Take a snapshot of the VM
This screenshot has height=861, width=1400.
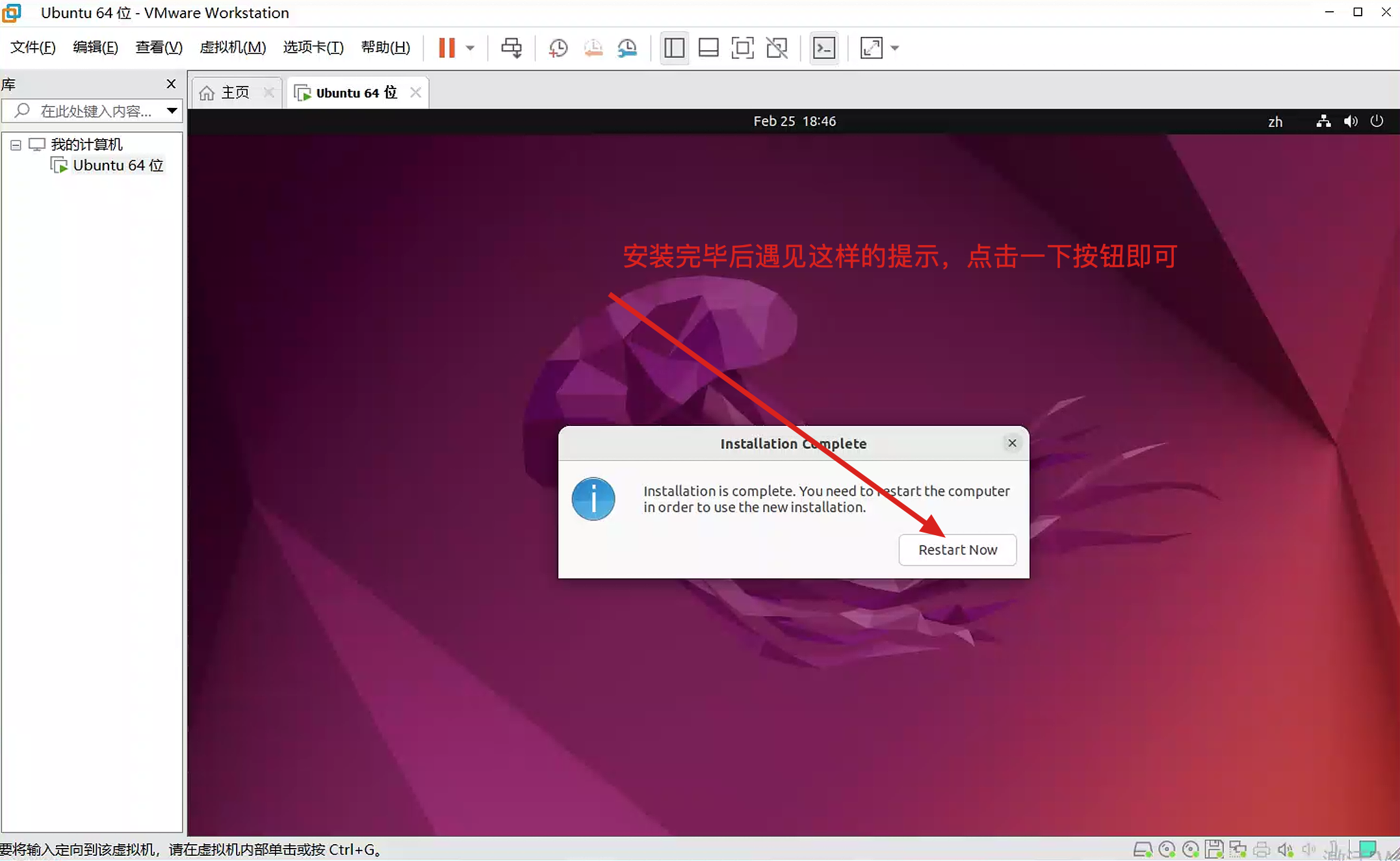(x=558, y=47)
